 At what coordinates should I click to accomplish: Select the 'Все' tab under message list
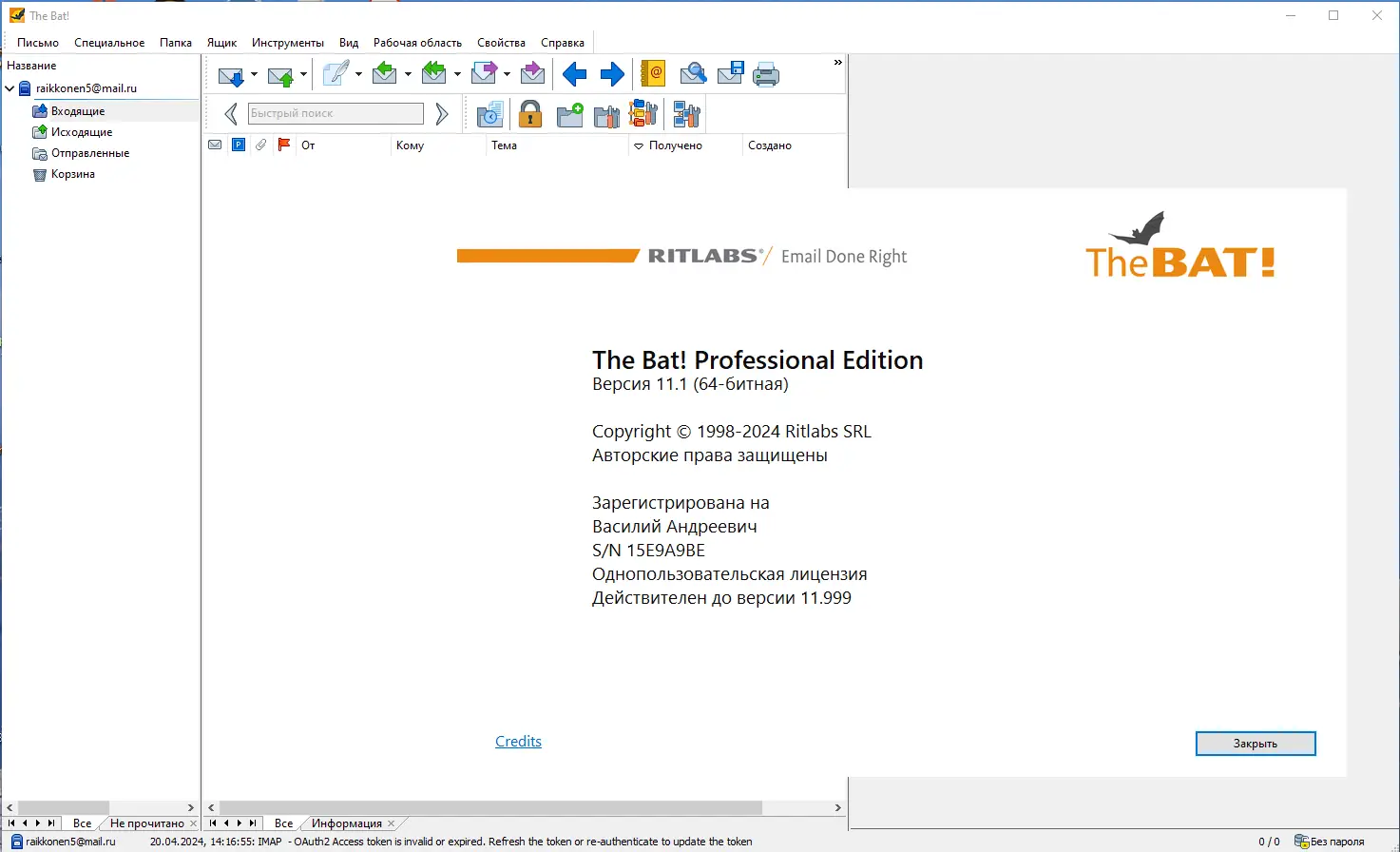click(283, 823)
